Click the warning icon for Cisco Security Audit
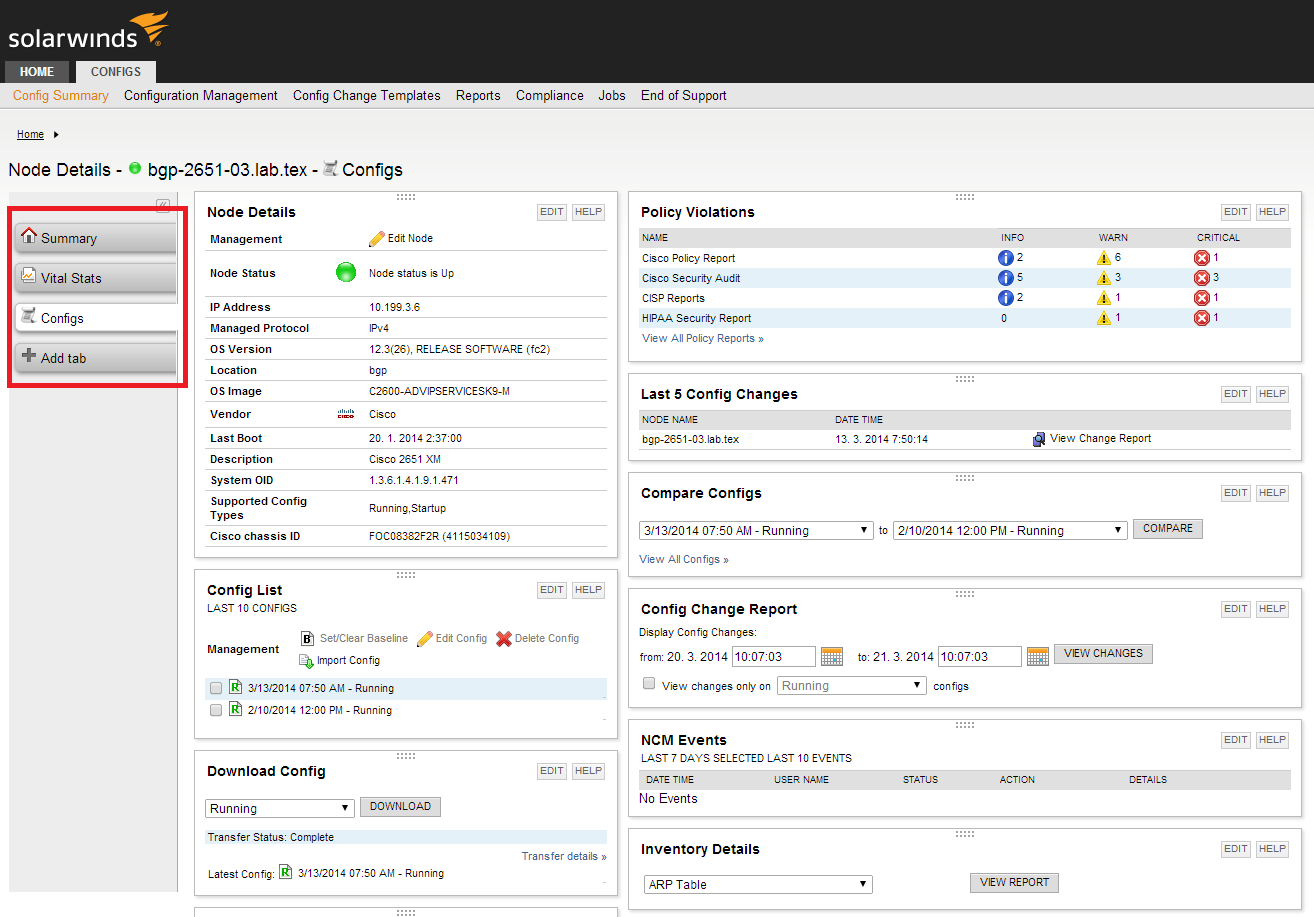This screenshot has width=1314, height=917. [x=1104, y=278]
